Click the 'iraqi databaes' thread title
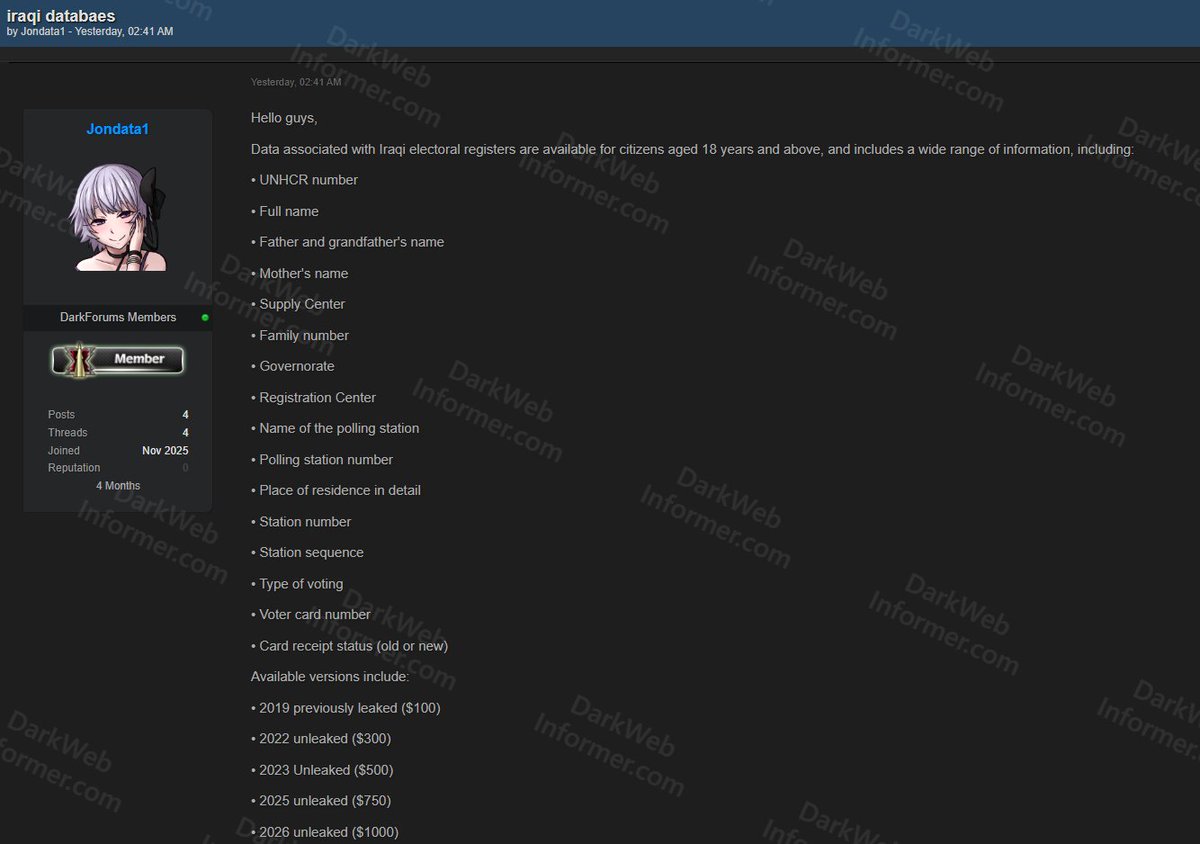The height and width of the screenshot is (844, 1200). [x=60, y=16]
